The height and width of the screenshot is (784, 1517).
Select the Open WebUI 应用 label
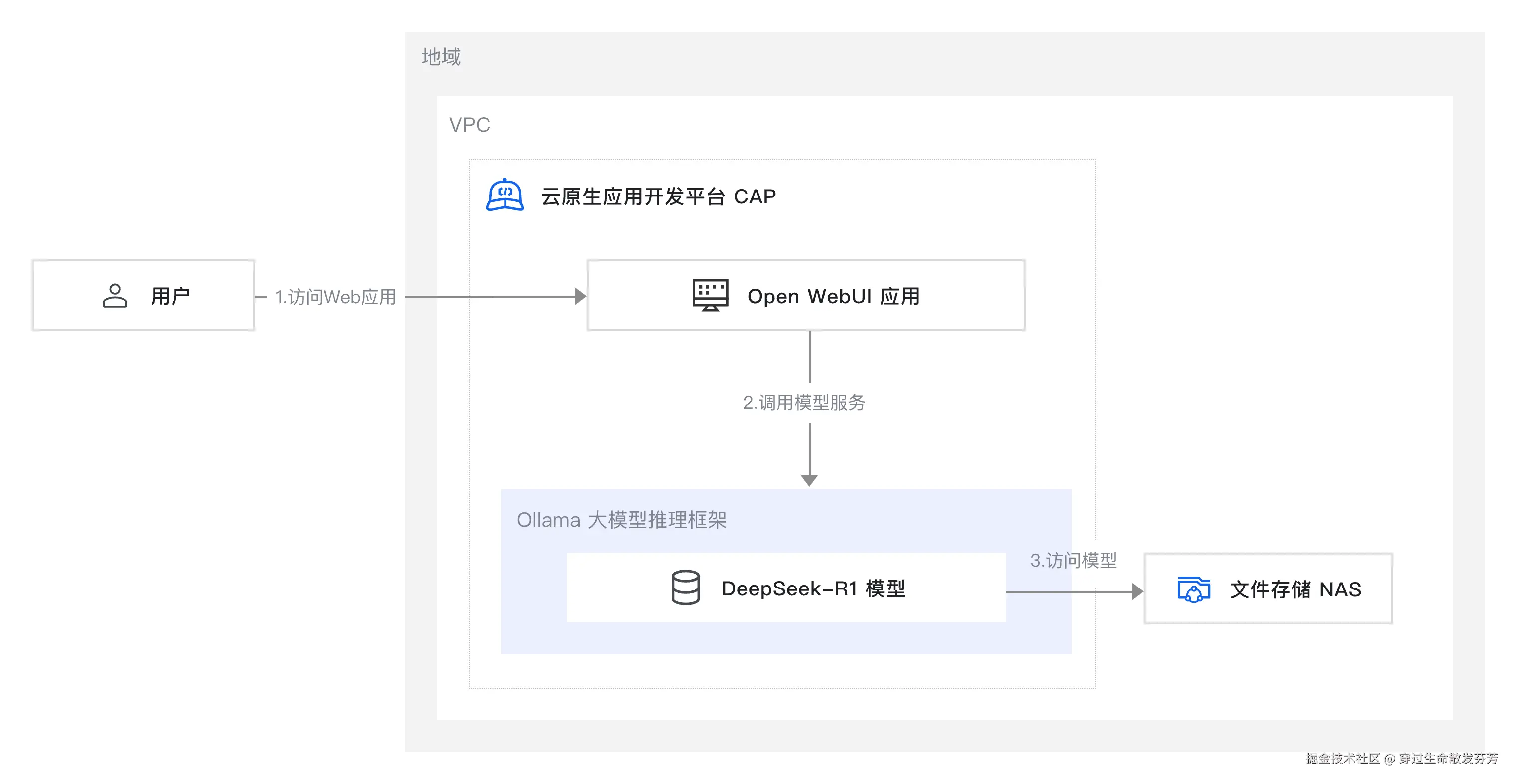pos(833,296)
